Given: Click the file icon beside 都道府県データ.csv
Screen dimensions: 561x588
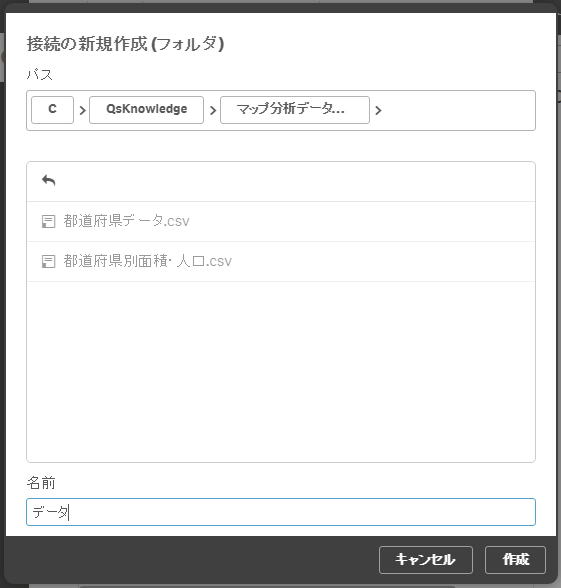Looking at the screenshot, I should [x=48, y=221].
